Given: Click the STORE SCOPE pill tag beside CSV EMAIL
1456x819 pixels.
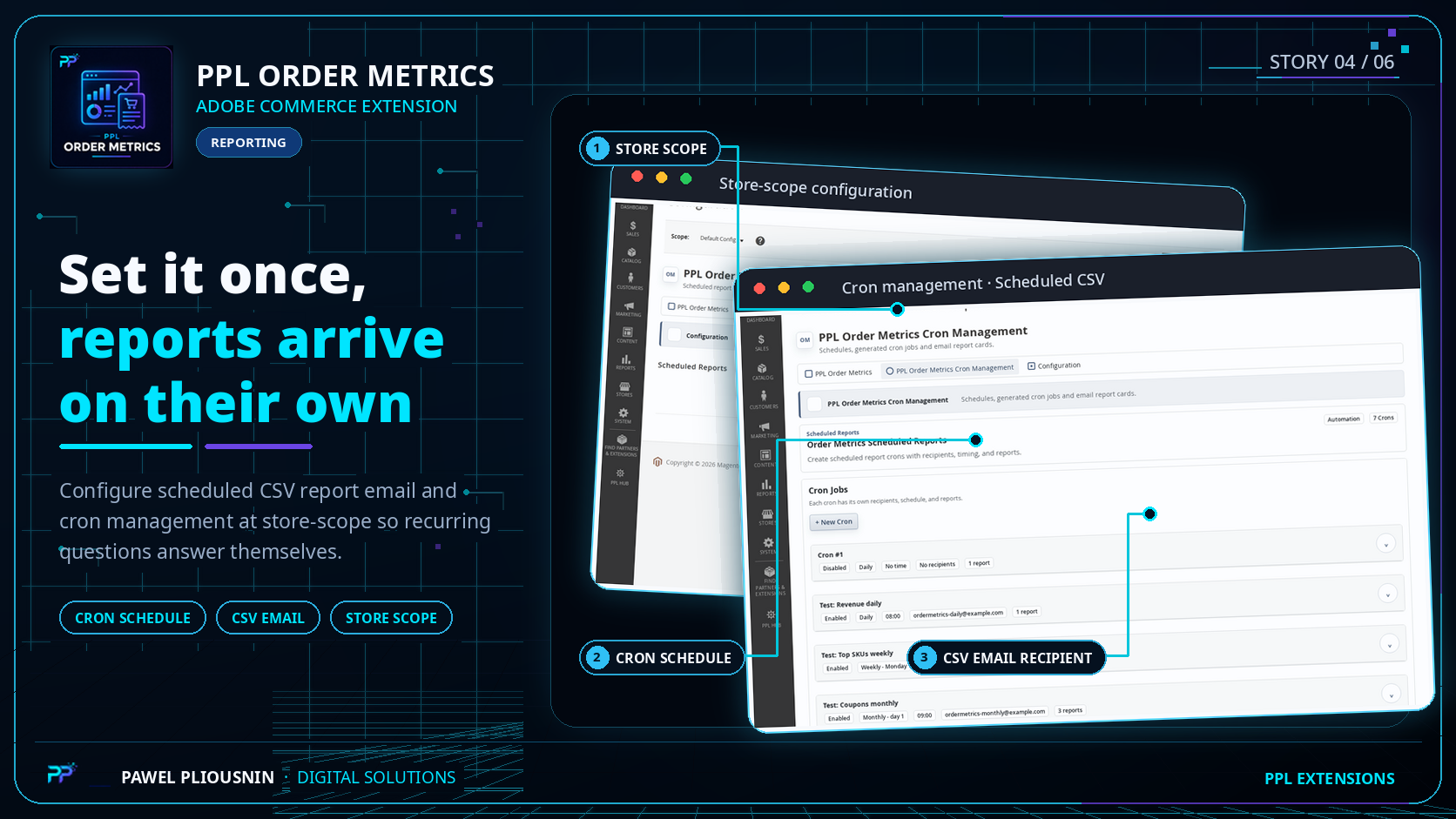Looking at the screenshot, I should click(391, 618).
